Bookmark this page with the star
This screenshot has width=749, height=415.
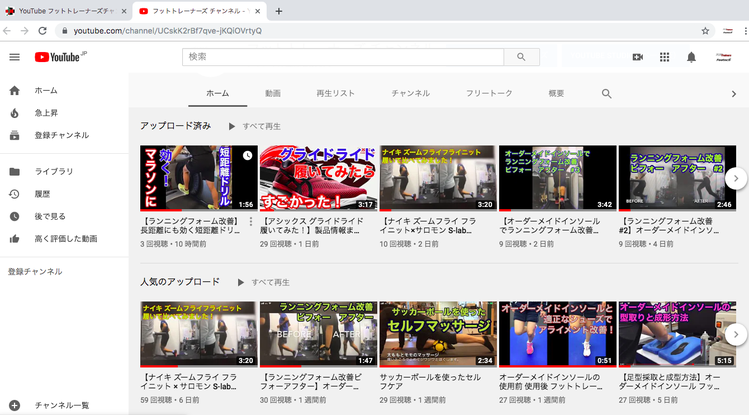coord(705,31)
